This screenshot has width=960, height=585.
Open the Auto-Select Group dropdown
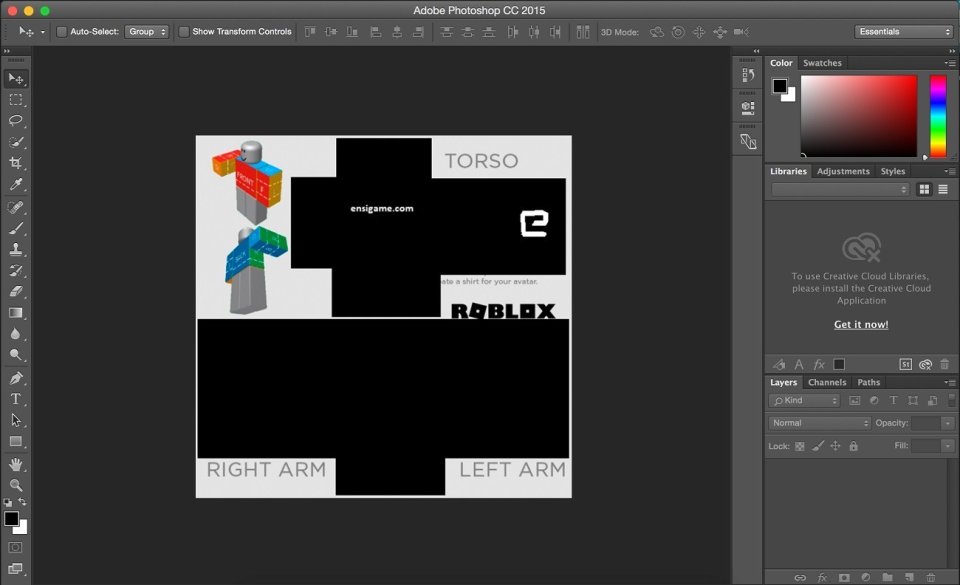[x=147, y=32]
